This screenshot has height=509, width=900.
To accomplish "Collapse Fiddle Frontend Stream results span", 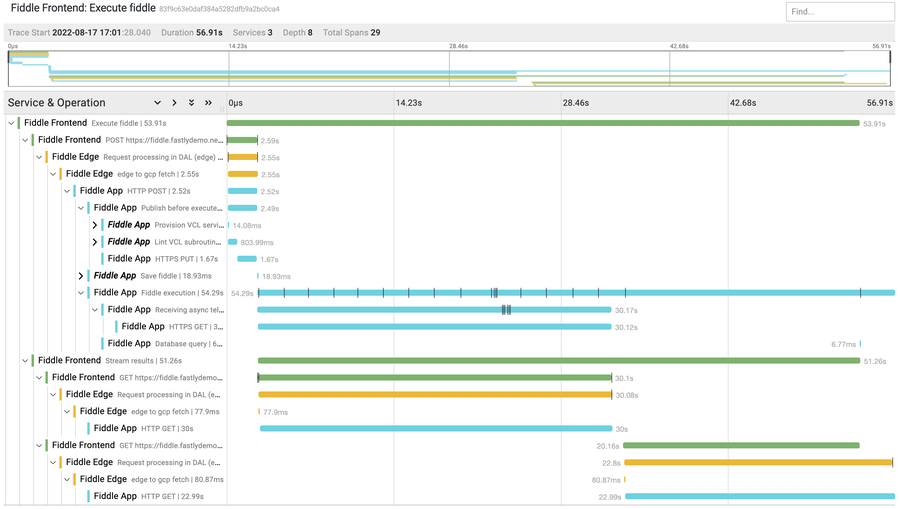I will (x=25, y=360).
